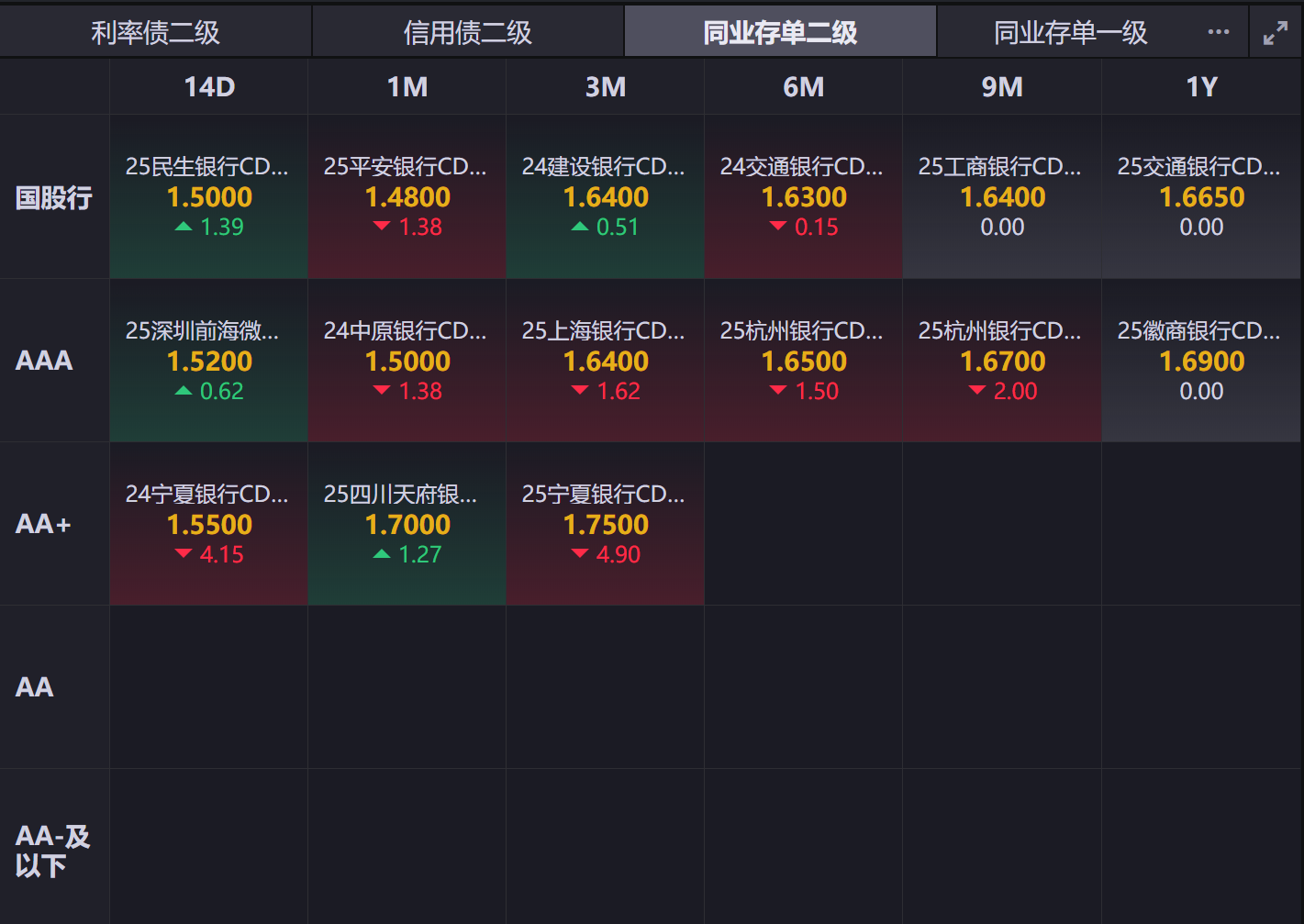1304x924 pixels.
Task: Open the 25杭州银行CD 1.6500 cell
Action: 804,361
